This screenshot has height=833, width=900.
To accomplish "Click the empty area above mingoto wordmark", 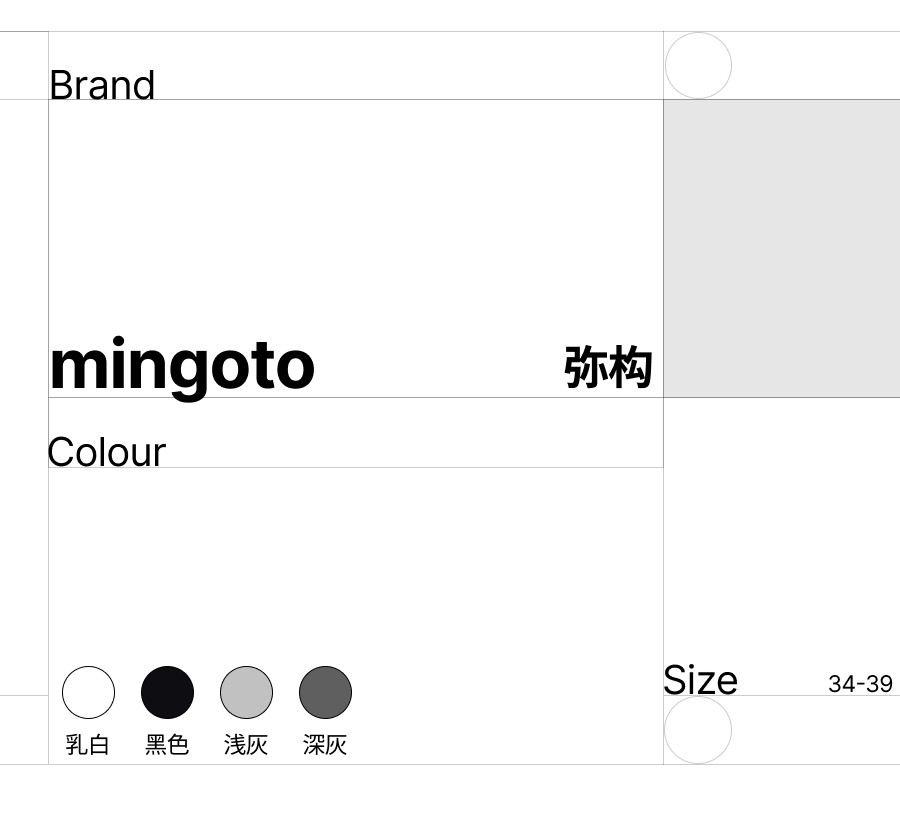I will (355, 210).
